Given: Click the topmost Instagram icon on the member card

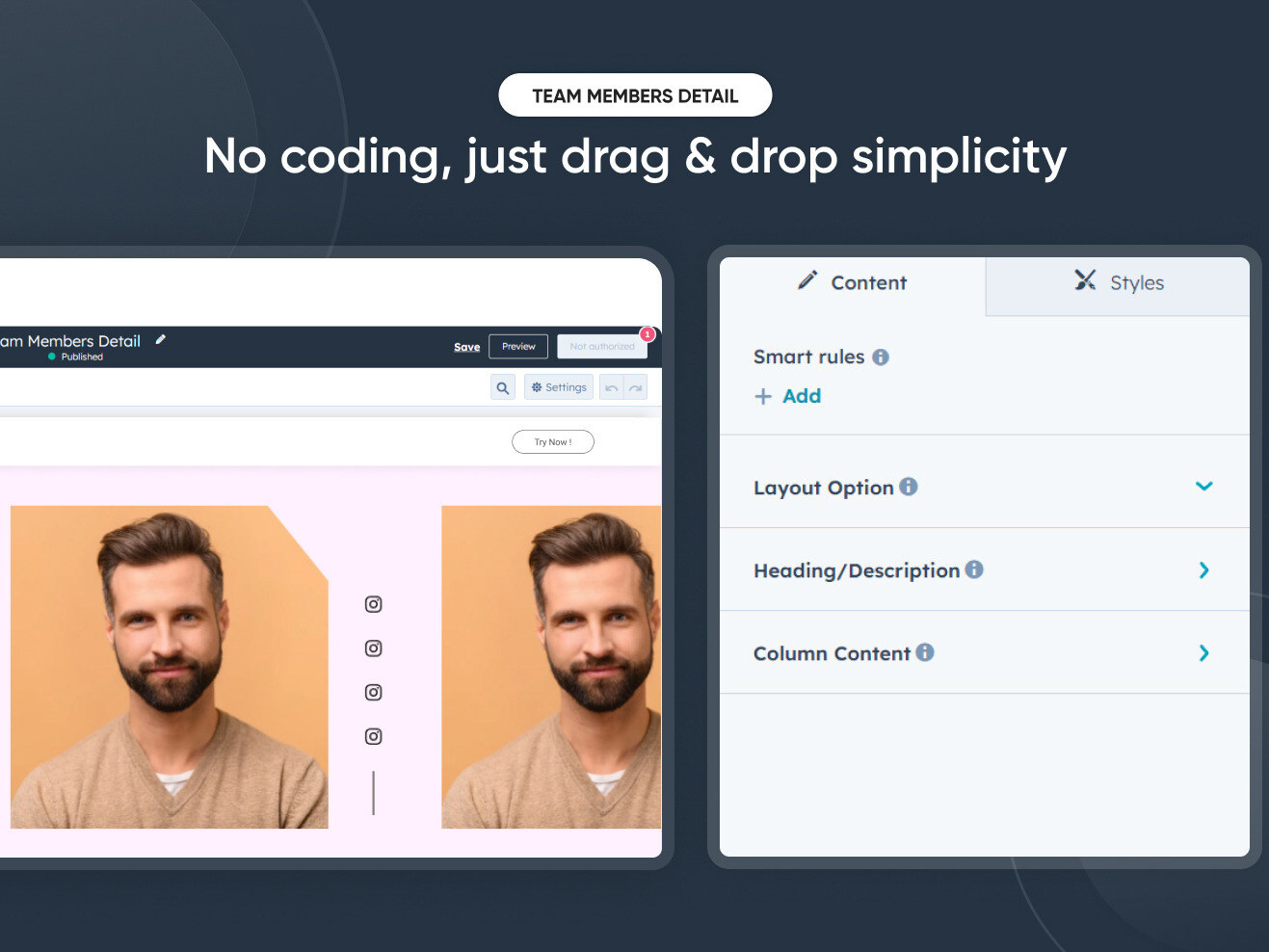Looking at the screenshot, I should point(373,604).
